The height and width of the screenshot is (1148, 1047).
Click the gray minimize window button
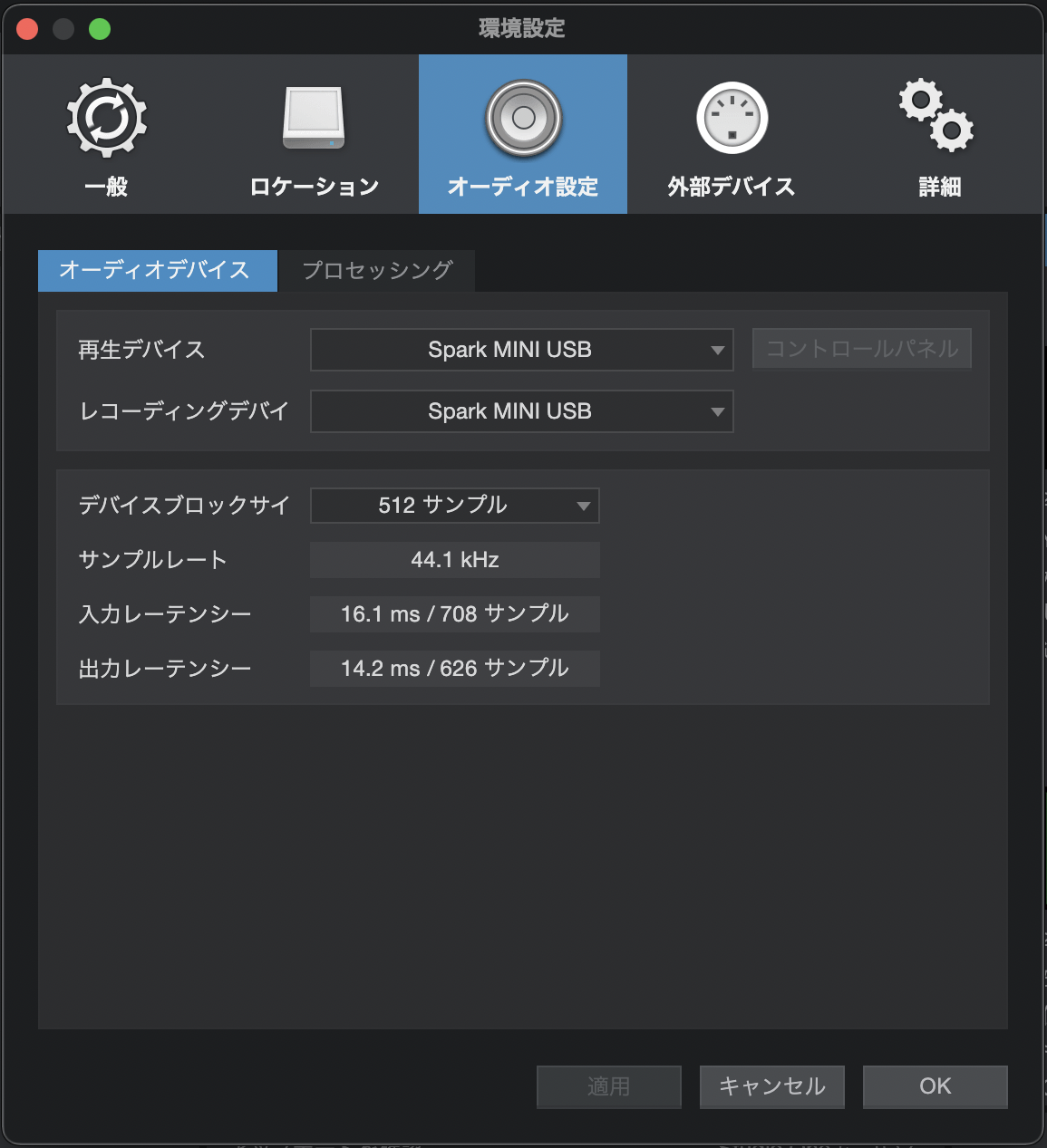(x=63, y=29)
